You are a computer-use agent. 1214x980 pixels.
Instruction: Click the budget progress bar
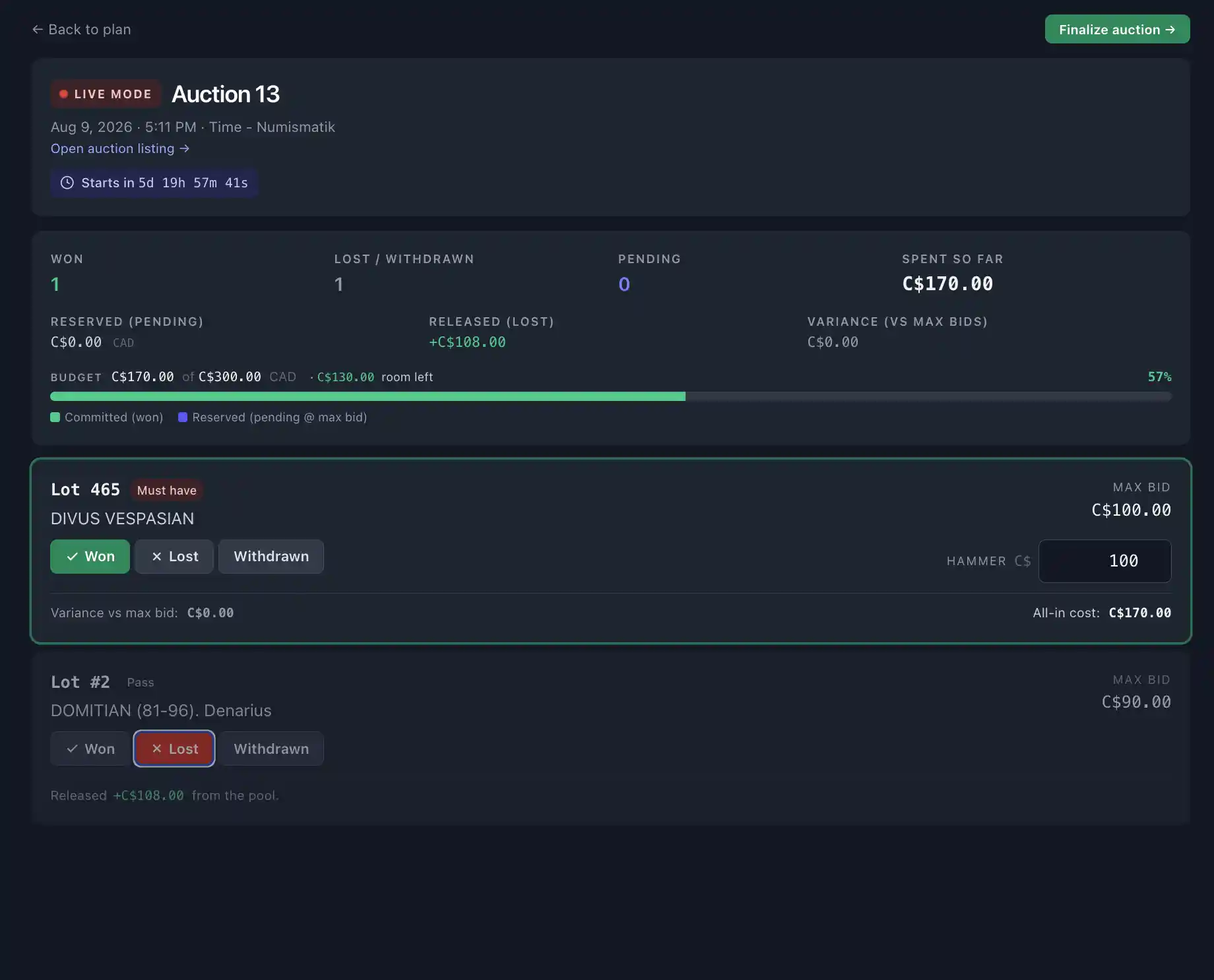coord(611,396)
